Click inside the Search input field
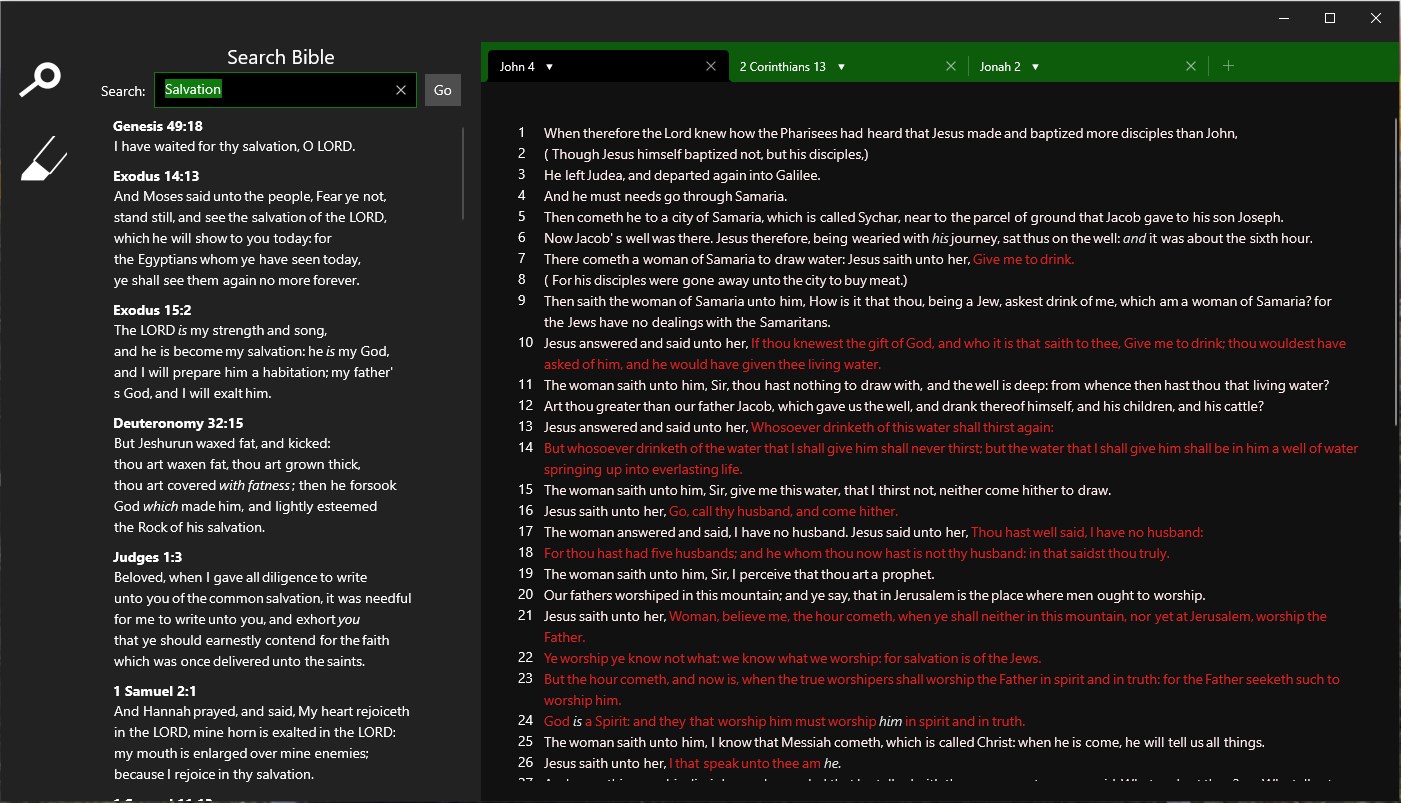 click(x=285, y=90)
